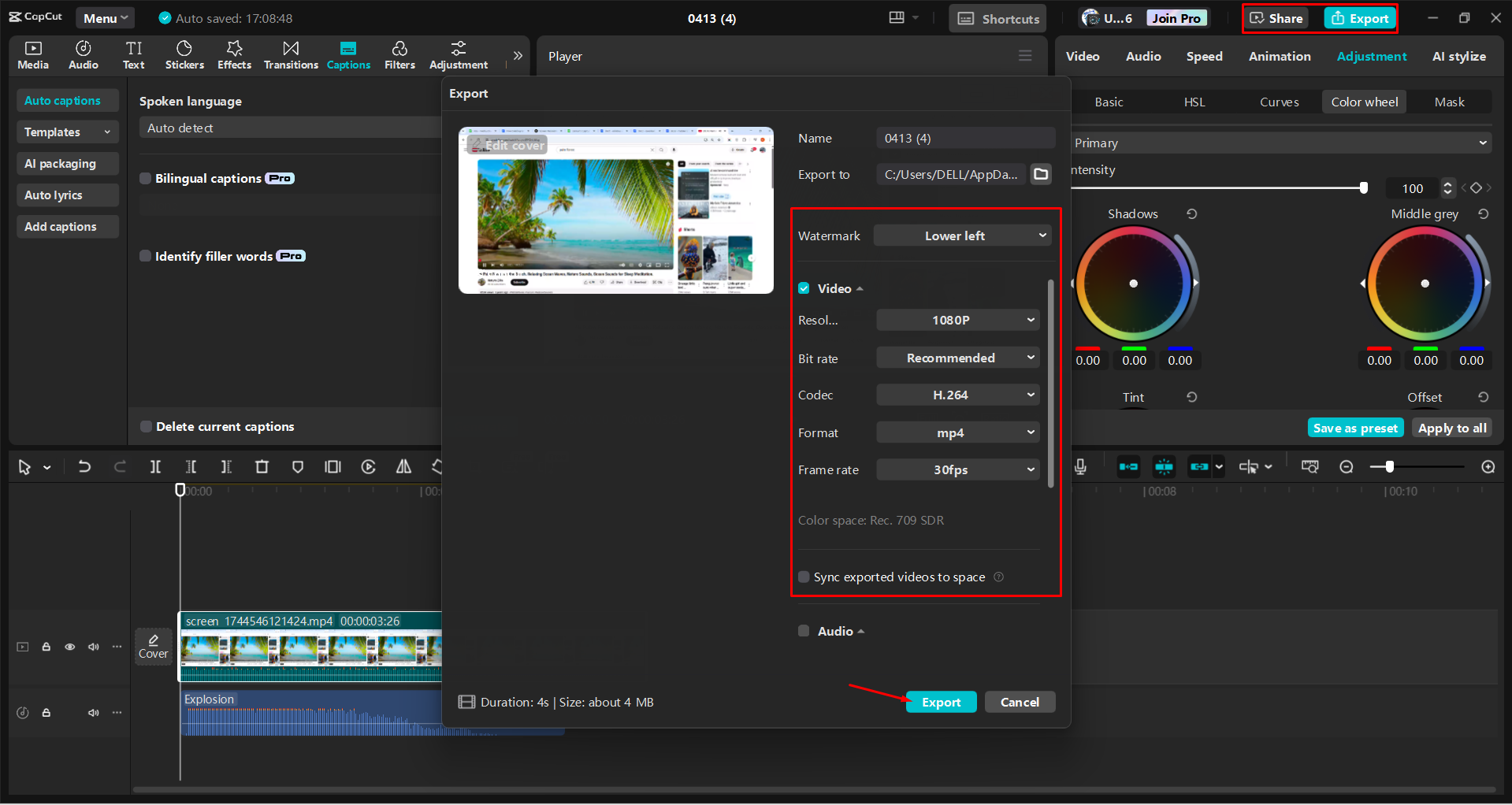Viewport: 1512px width, 805px height.
Task: Click the mirror flip icon in toolbar
Action: click(x=403, y=467)
